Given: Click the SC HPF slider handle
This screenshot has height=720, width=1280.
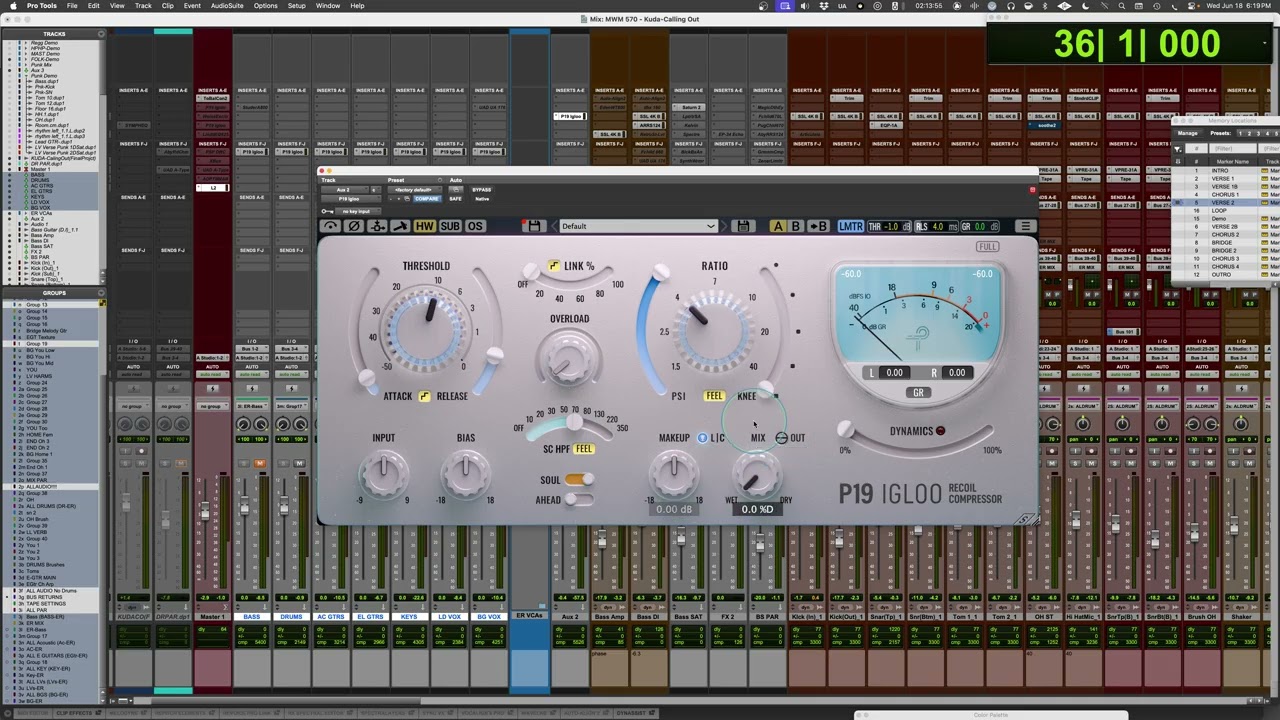Looking at the screenshot, I should [x=575, y=424].
